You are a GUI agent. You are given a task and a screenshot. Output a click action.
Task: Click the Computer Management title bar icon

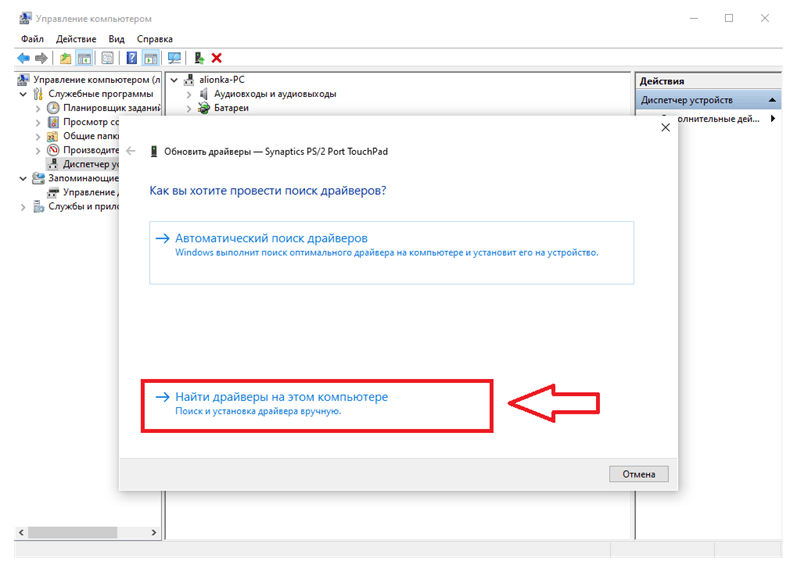click(x=25, y=19)
